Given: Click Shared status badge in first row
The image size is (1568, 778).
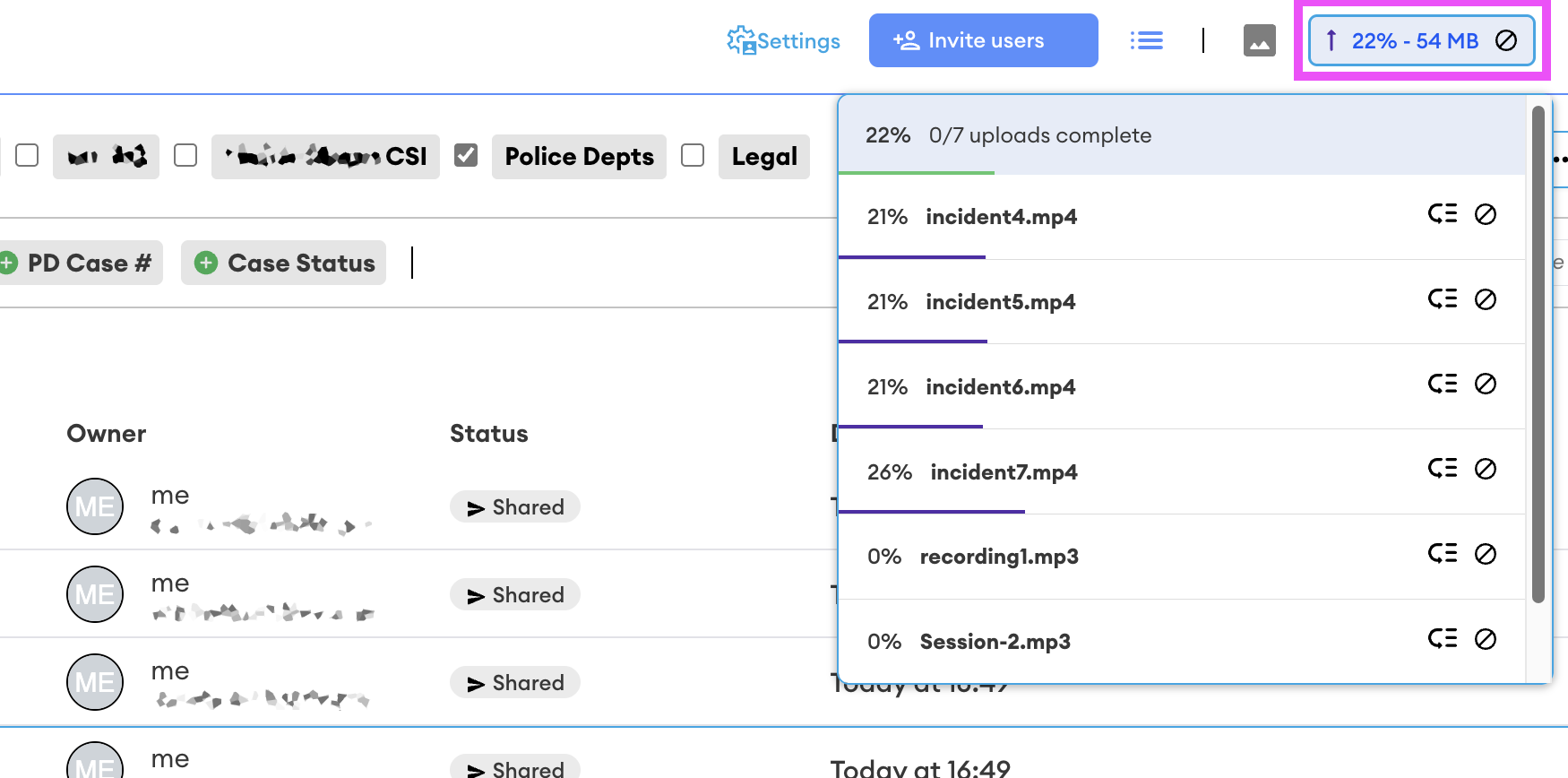Looking at the screenshot, I should pyautogui.click(x=515, y=507).
